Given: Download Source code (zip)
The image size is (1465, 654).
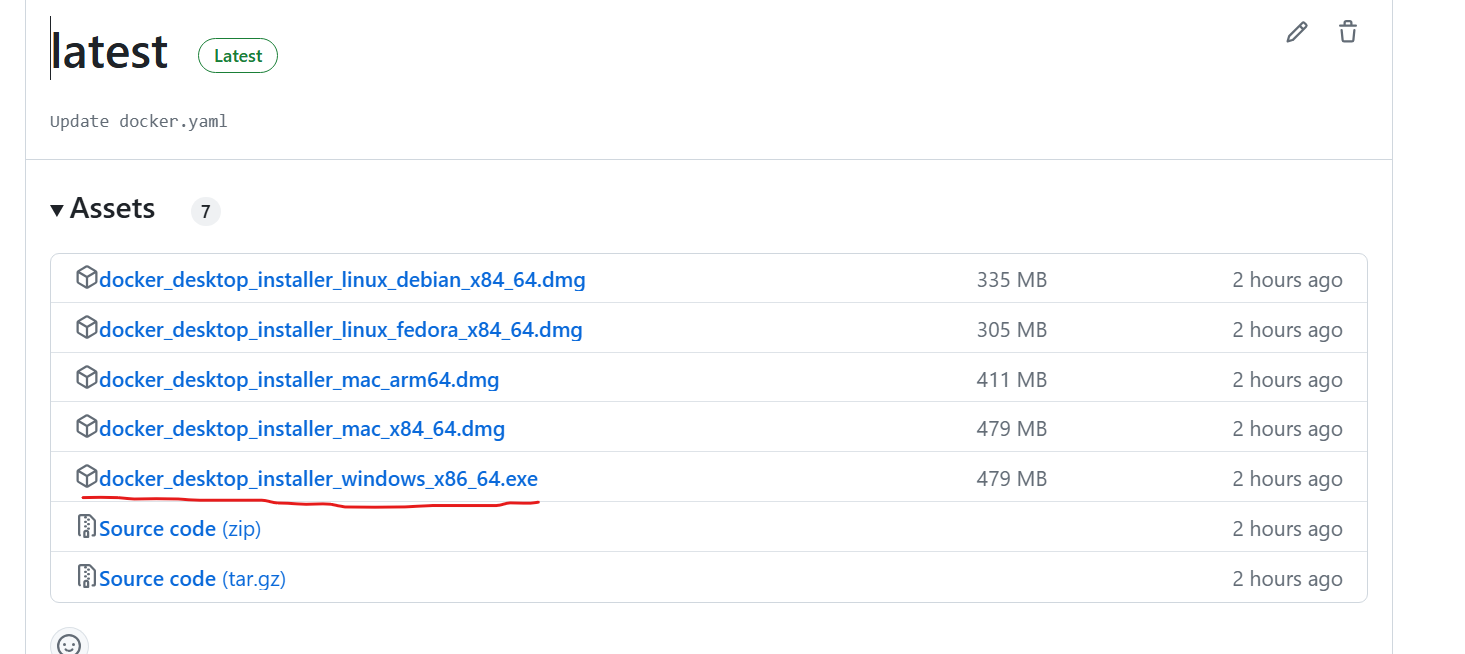Looking at the screenshot, I should coord(180,529).
